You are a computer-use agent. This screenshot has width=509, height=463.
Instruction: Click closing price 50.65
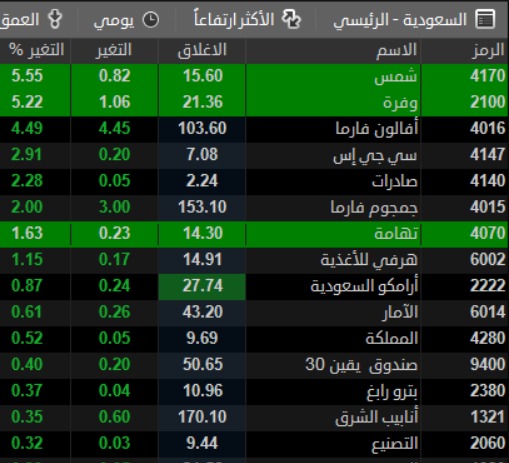coord(202,365)
